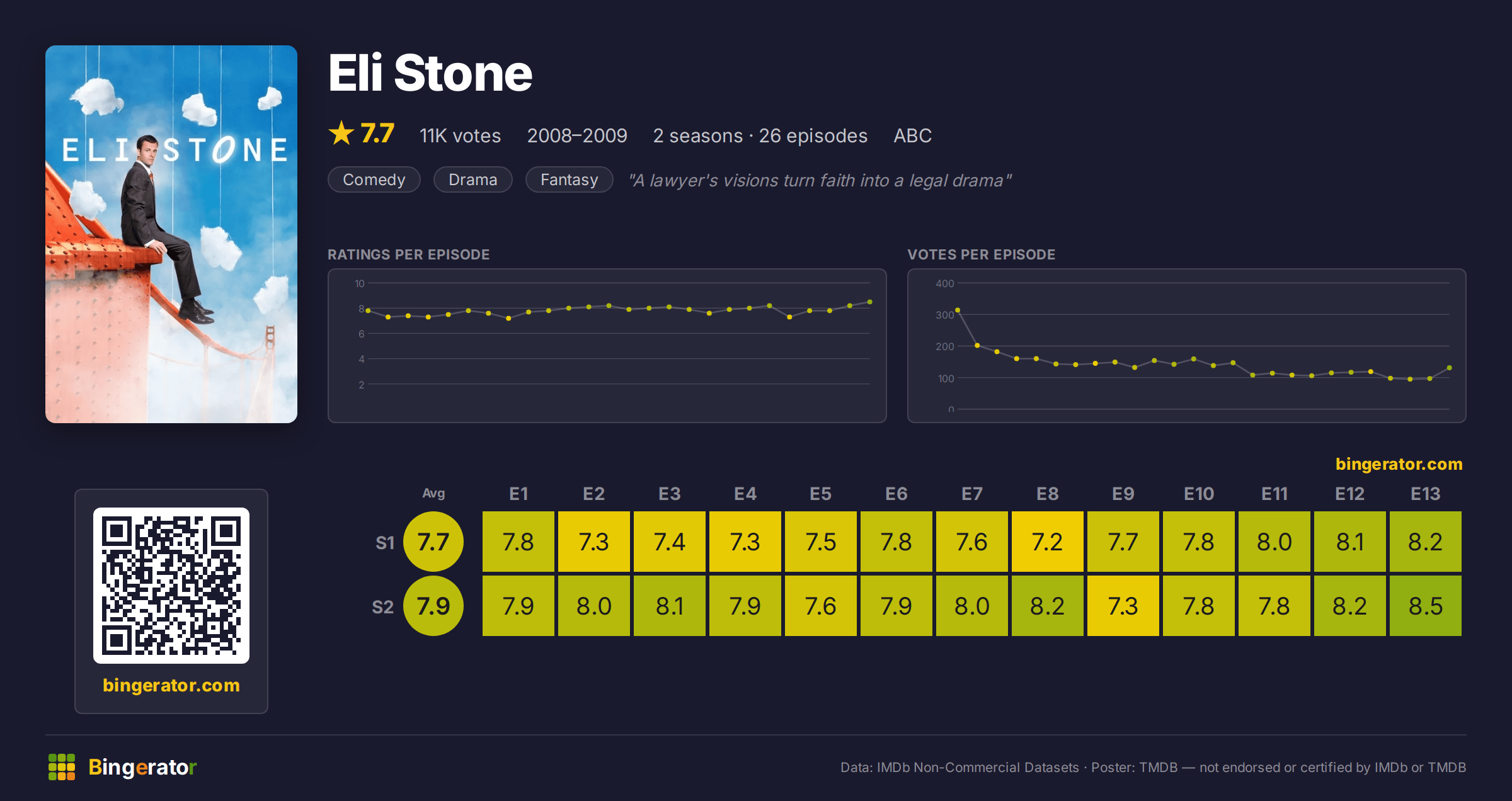
Task: Click the gold star rating icon
Action: 341,133
